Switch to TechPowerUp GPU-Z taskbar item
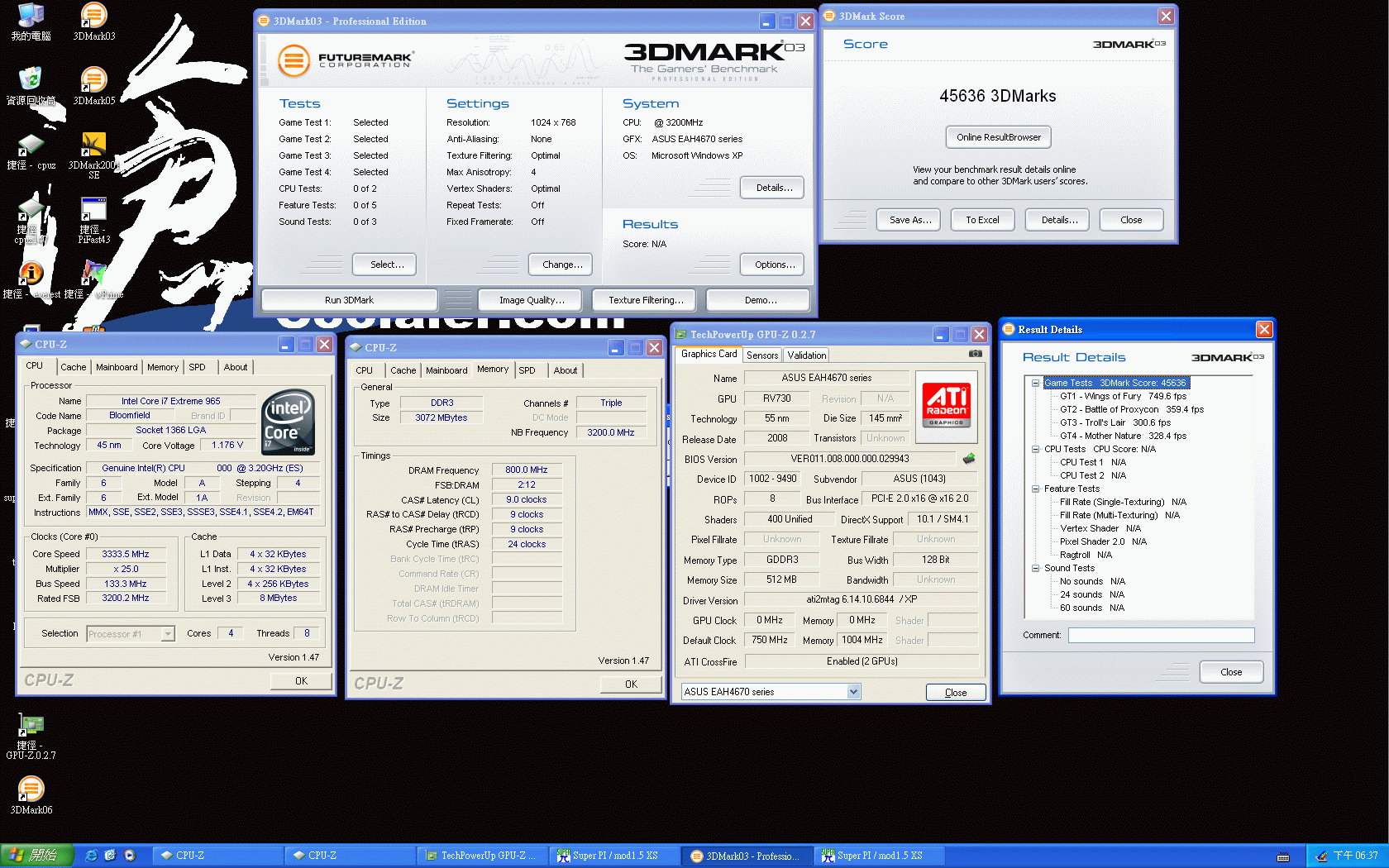 (x=482, y=856)
